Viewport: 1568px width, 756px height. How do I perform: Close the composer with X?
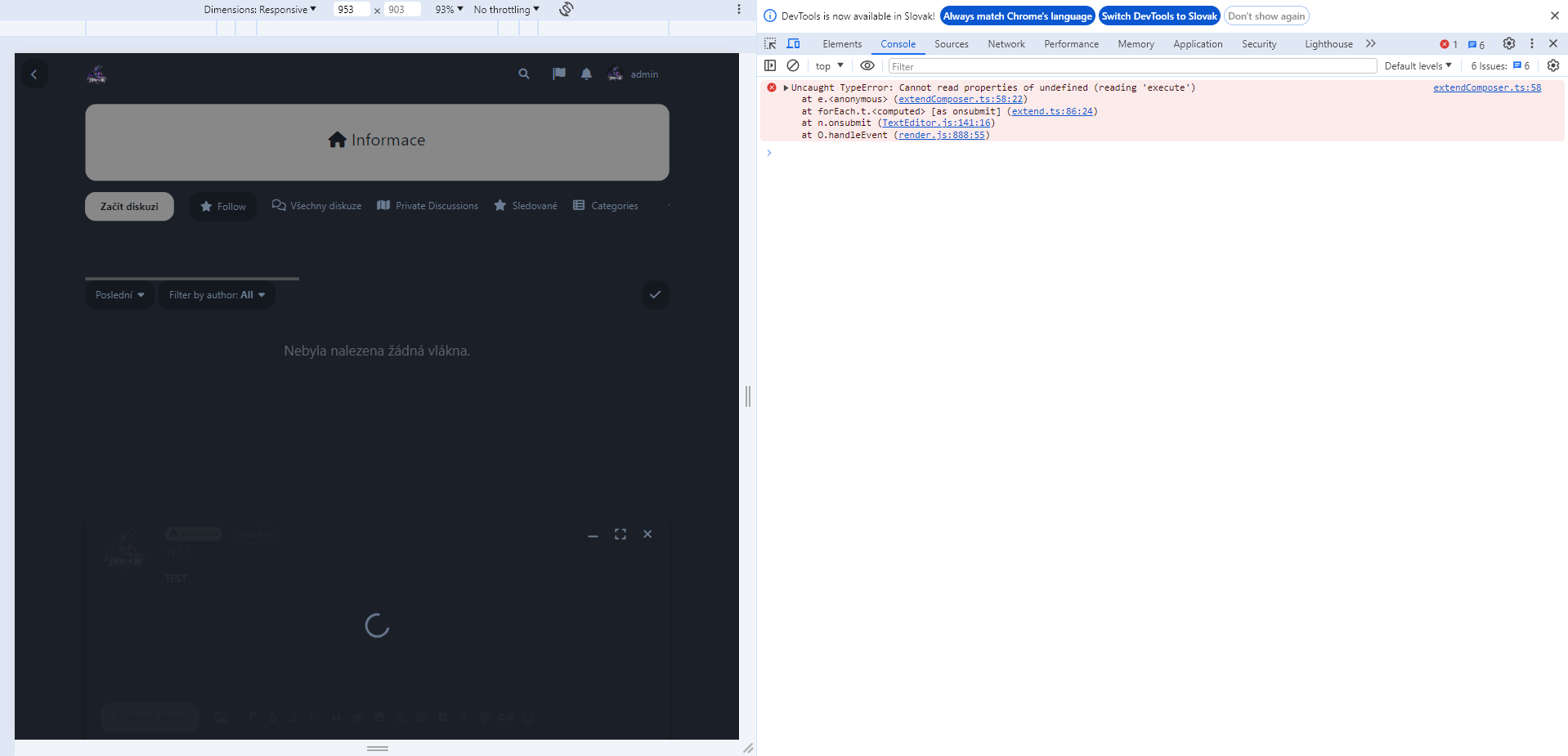[647, 535]
